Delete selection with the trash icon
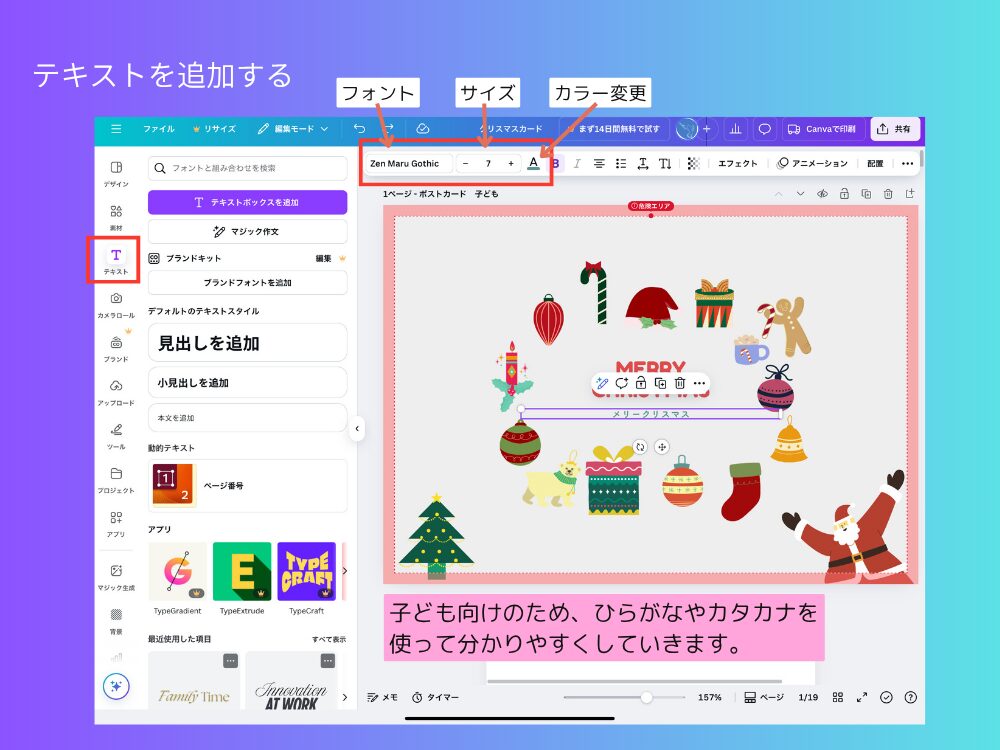1000x750 pixels. (680, 384)
